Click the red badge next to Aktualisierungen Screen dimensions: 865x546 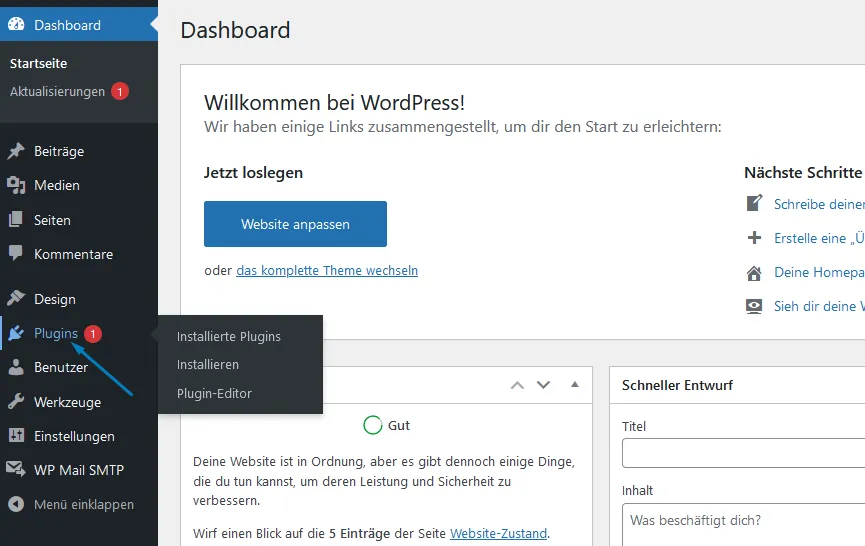tap(120, 92)
